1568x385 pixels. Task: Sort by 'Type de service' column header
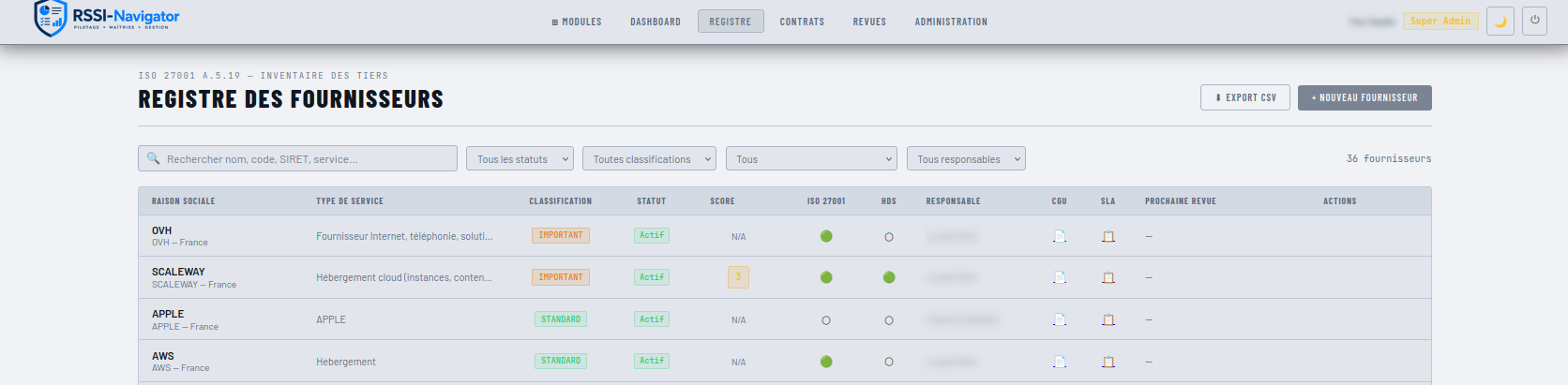[350, 201]
